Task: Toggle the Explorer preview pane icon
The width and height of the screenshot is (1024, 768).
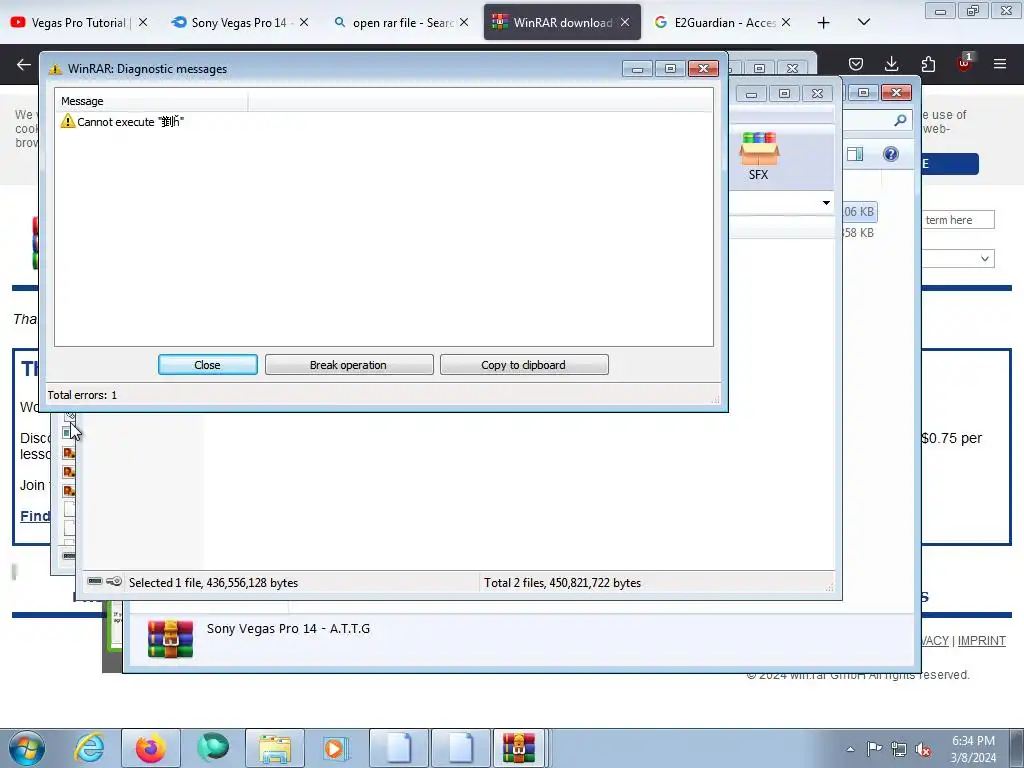Action: coord(855,154)
